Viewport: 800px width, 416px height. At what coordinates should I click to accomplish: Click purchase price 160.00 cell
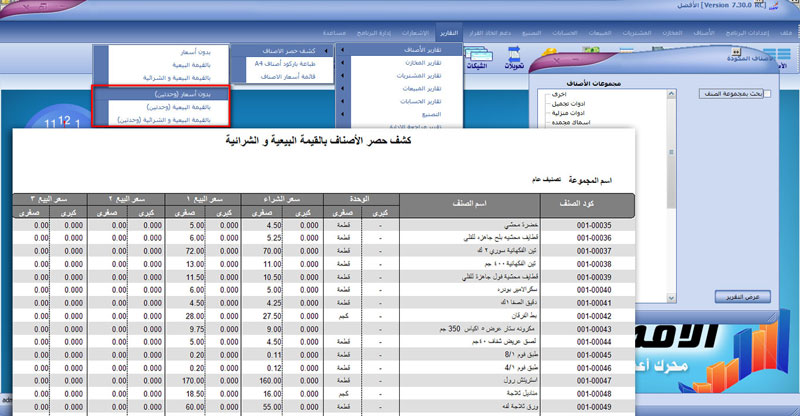pos(270,381)
